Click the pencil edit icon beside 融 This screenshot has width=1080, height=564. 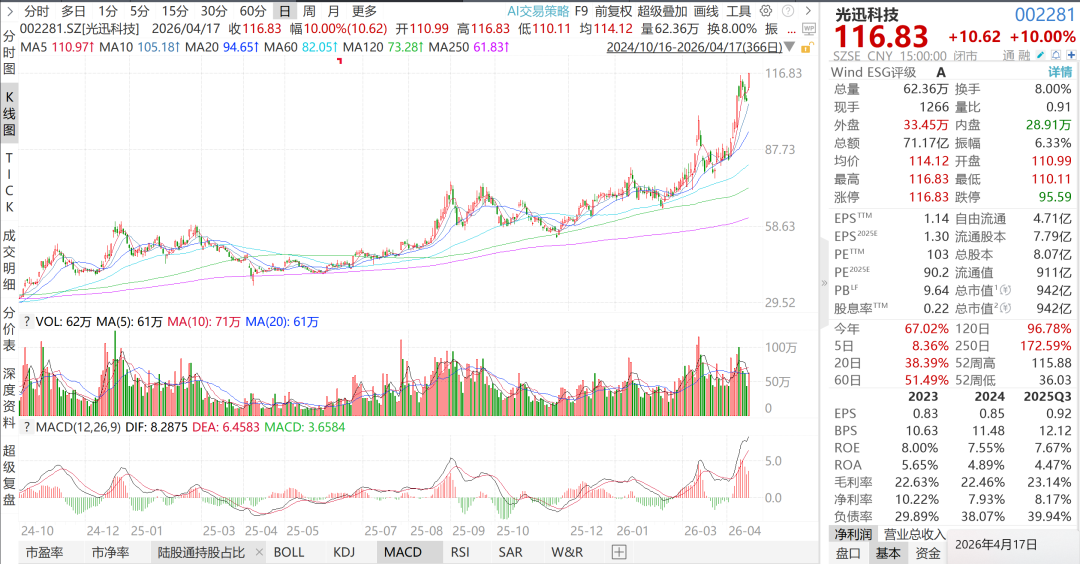(1041, 56)
